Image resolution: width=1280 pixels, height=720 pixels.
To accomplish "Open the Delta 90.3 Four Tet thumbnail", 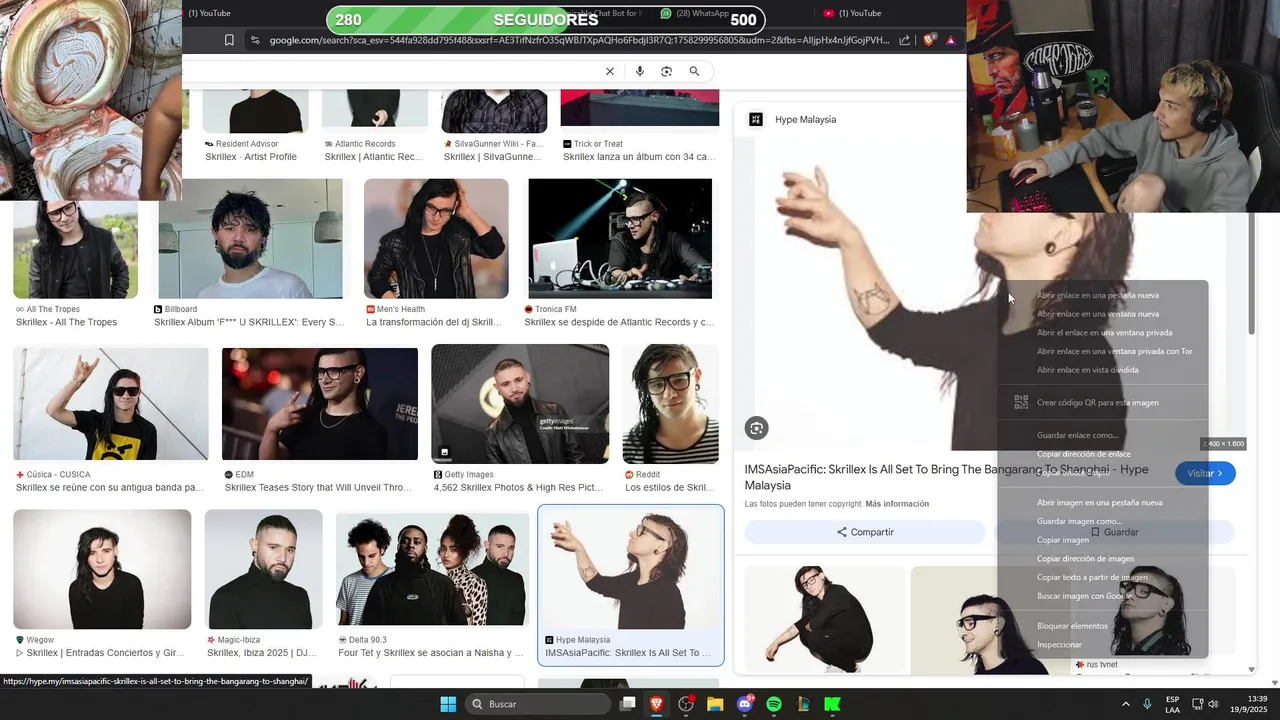I will click(x=432, y=569).
